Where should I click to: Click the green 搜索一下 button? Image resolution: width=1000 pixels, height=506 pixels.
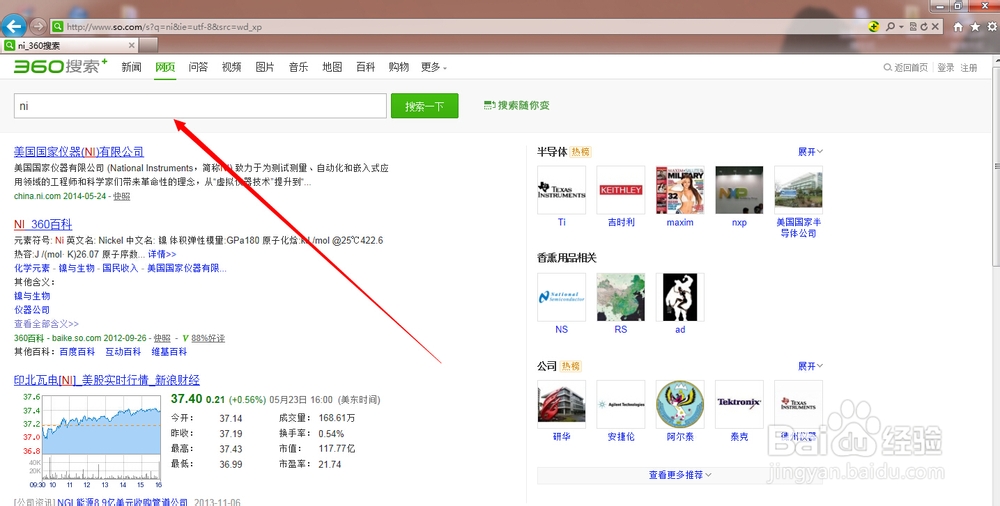pyautogui.click(x=425, y=106)
